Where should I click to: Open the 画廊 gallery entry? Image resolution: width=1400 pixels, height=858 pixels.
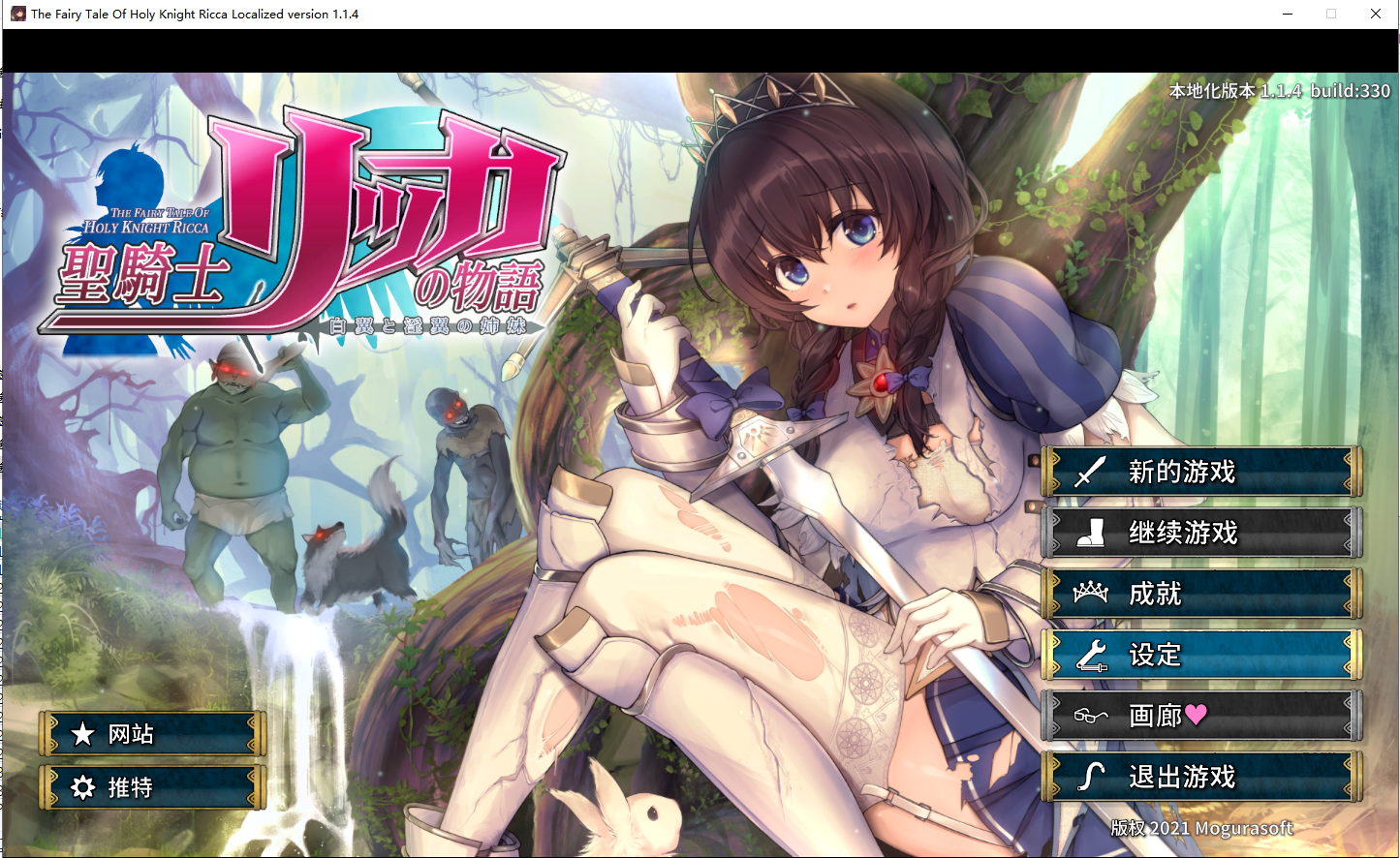point(1201,716)
